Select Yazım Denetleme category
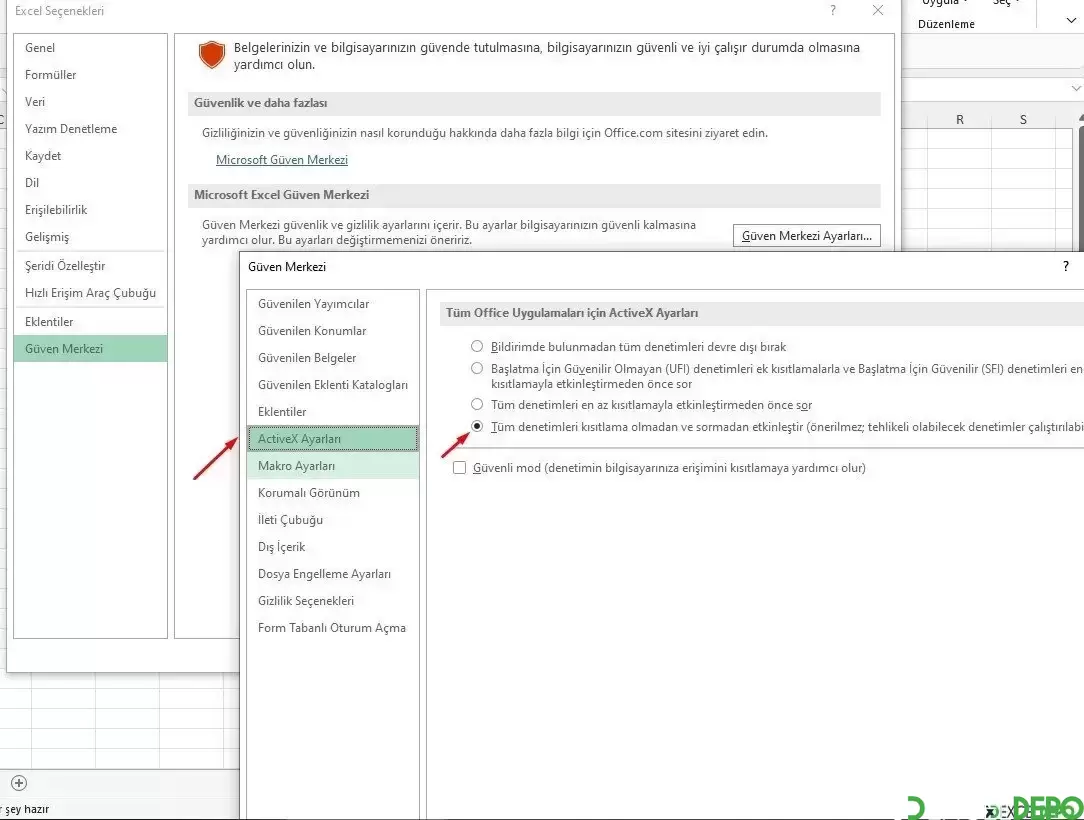This screenshot has width=1084, height=820. [90, 129]
